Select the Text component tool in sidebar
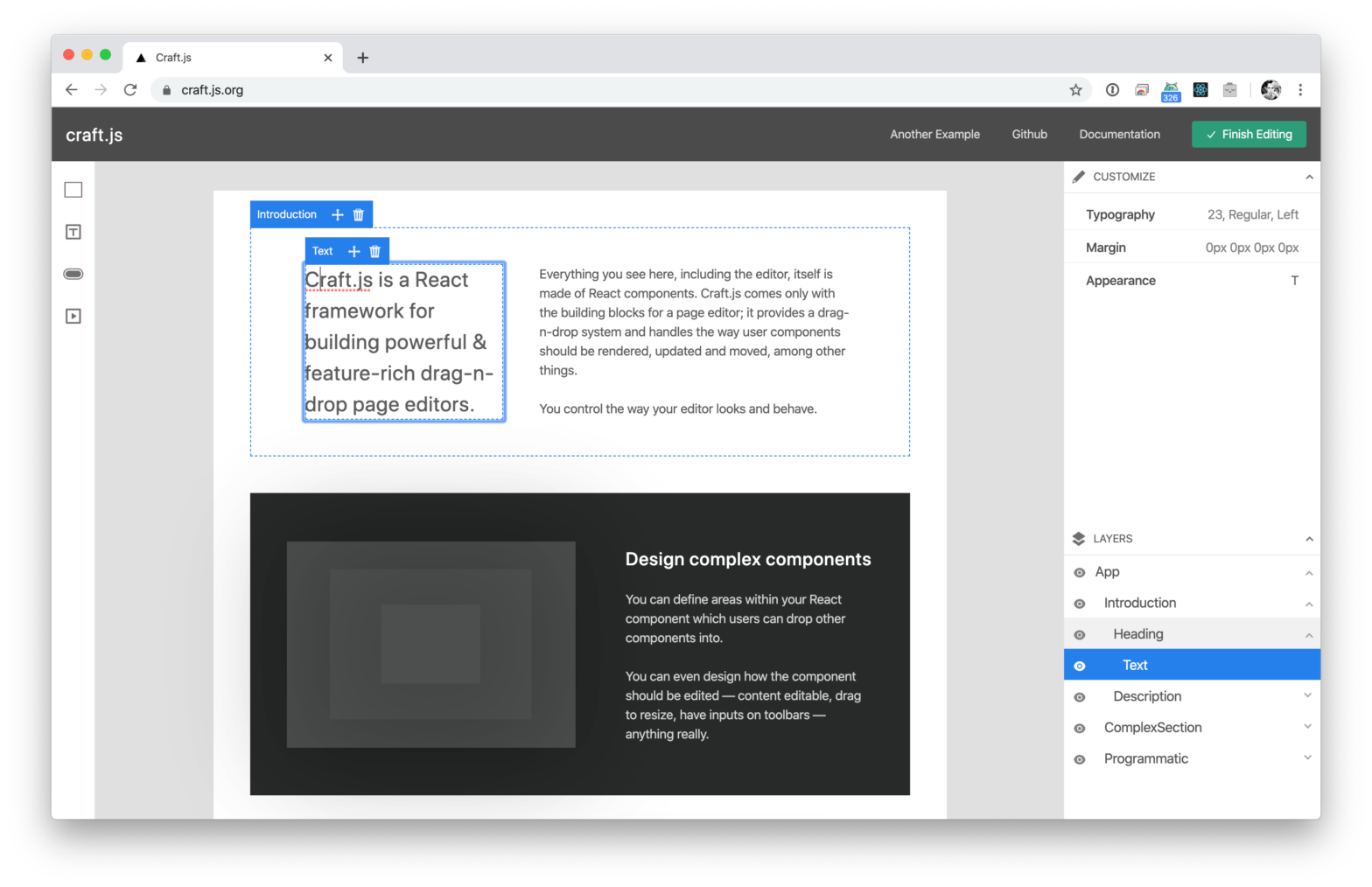The height and width of the screenshot is (887, 1372). (73, 232)
